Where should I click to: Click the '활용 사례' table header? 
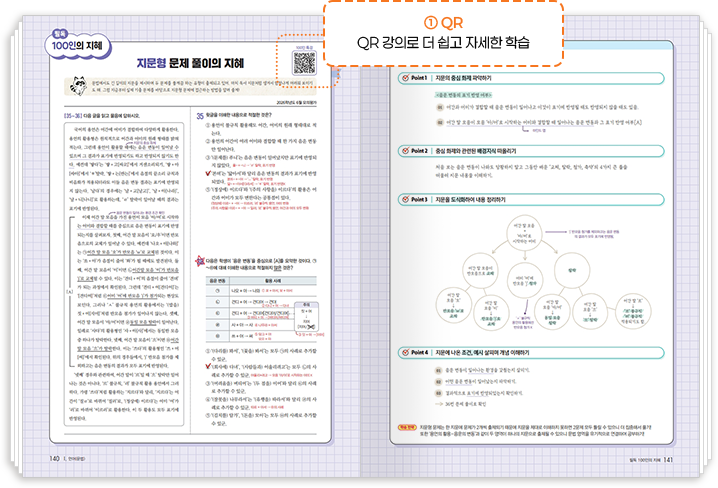[x=272, y=281]
